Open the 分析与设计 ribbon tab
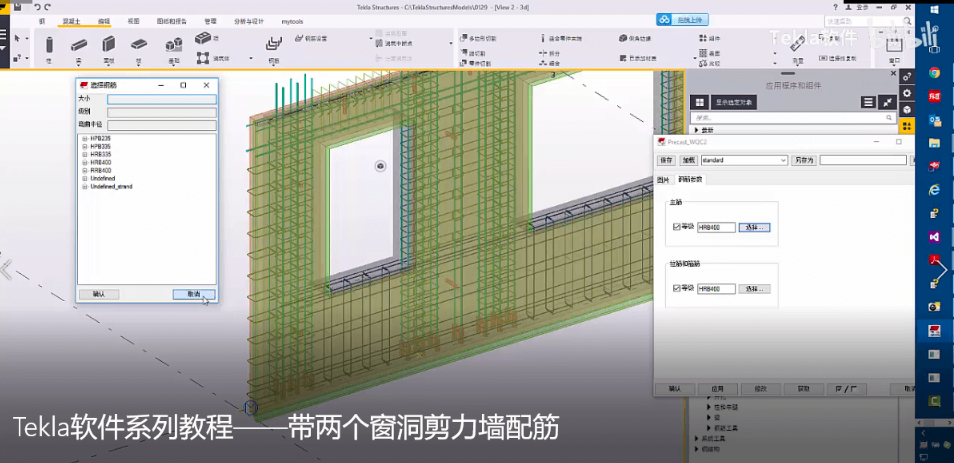 coord(249,21)
